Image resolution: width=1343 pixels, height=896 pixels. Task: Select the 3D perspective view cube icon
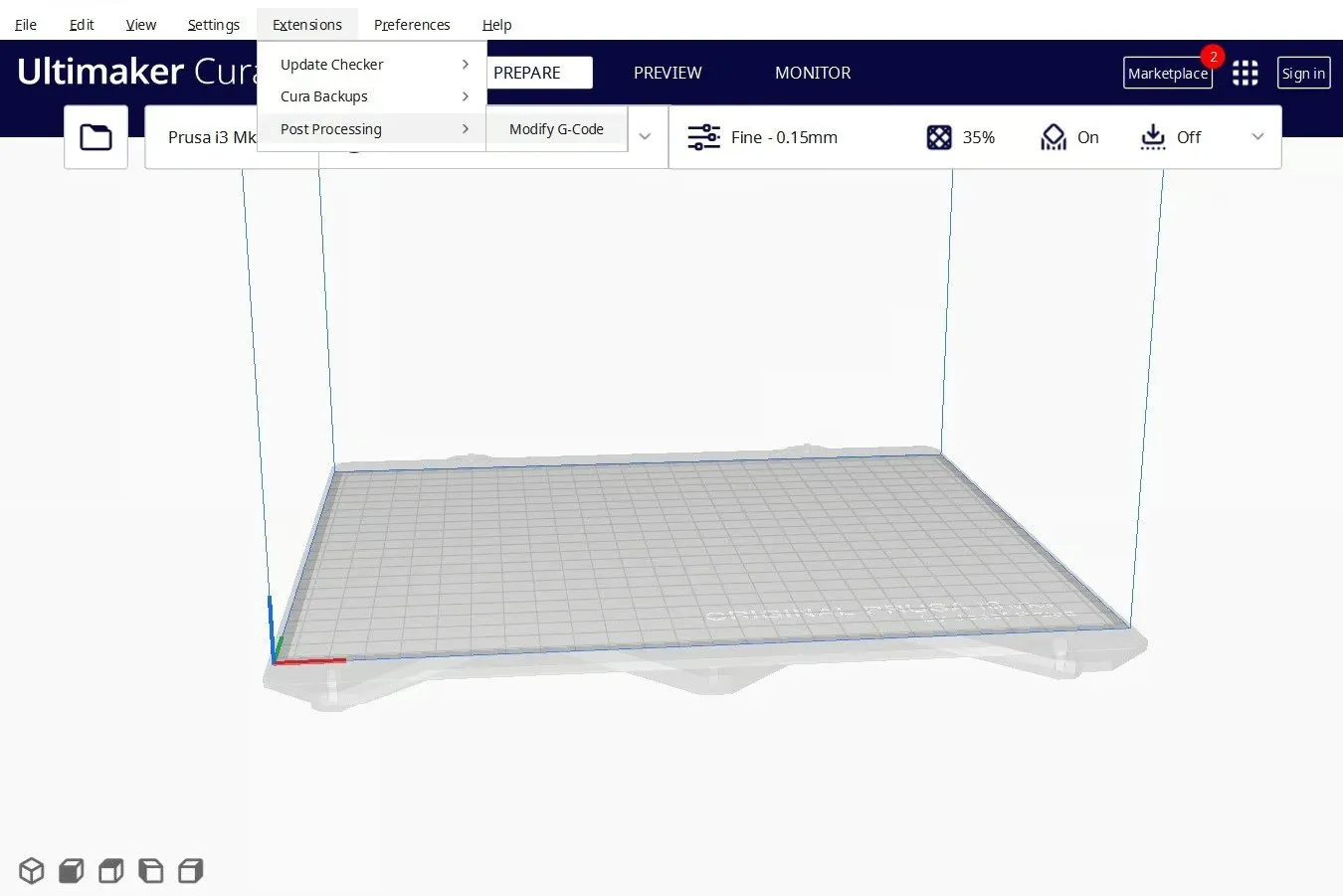pyautogui.click(x=32, y=871)
